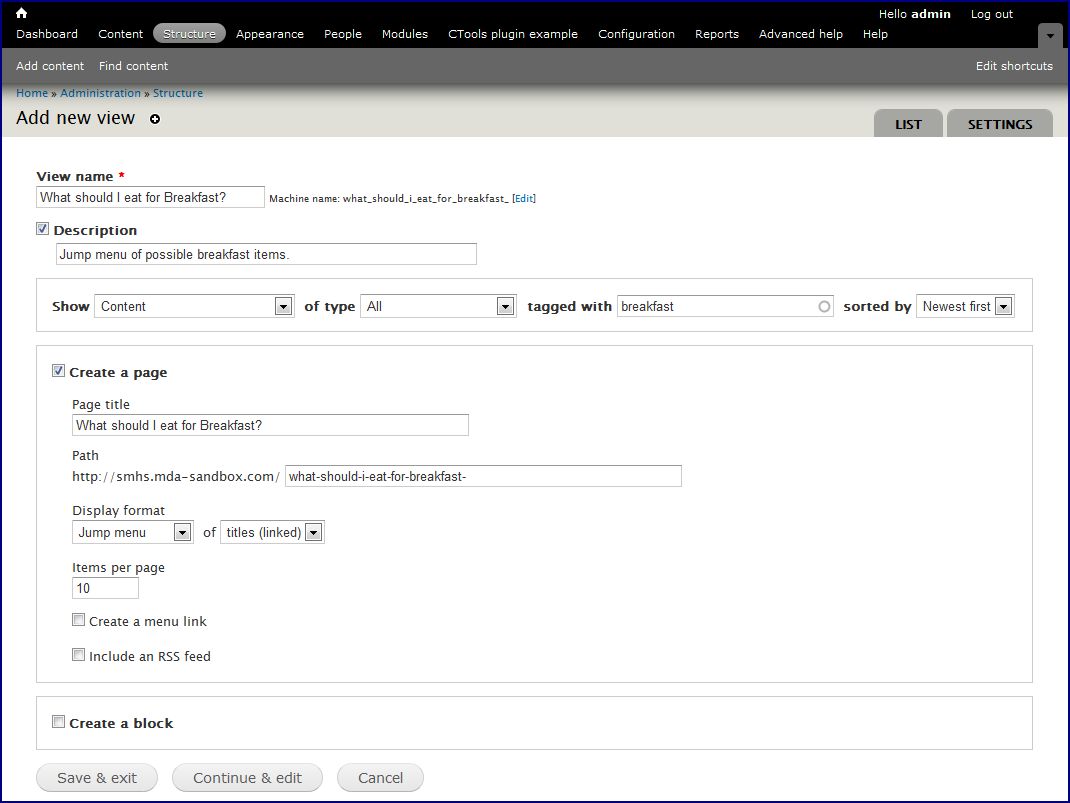Click the admin username link
This screenshot has height=803, width=1070.
point(931,14)
